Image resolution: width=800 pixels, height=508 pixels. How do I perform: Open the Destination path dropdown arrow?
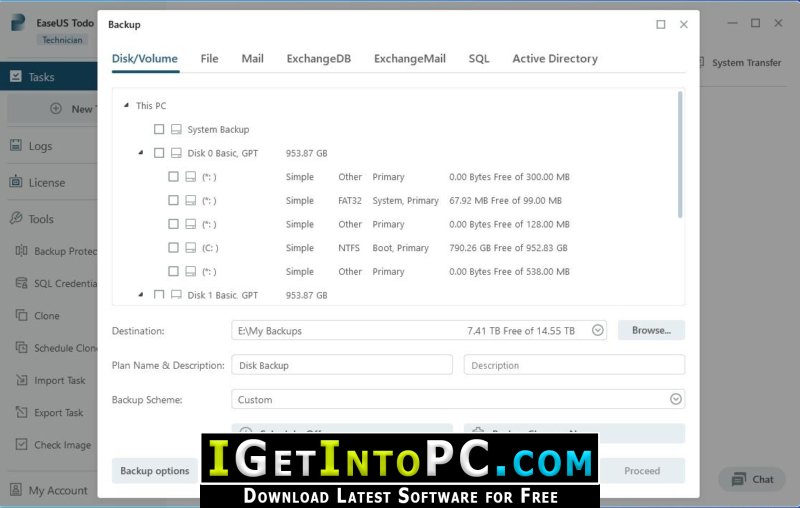[597, 330]
